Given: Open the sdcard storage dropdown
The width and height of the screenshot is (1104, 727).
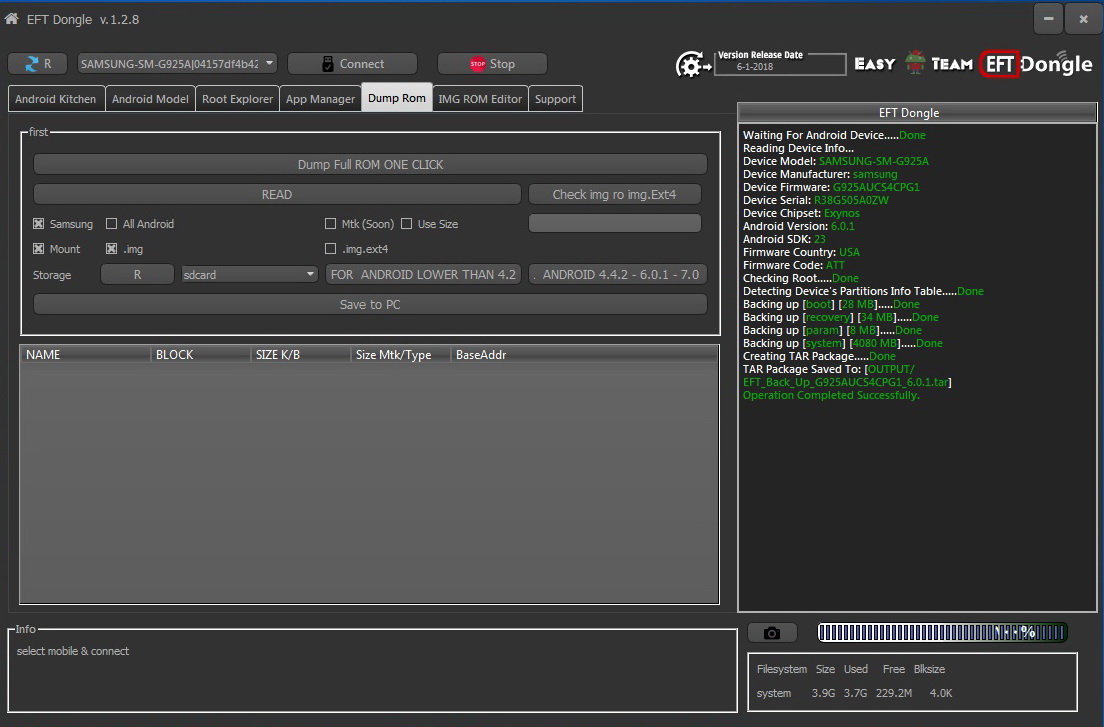Looking at the screenshot, I should click(249, 274).
